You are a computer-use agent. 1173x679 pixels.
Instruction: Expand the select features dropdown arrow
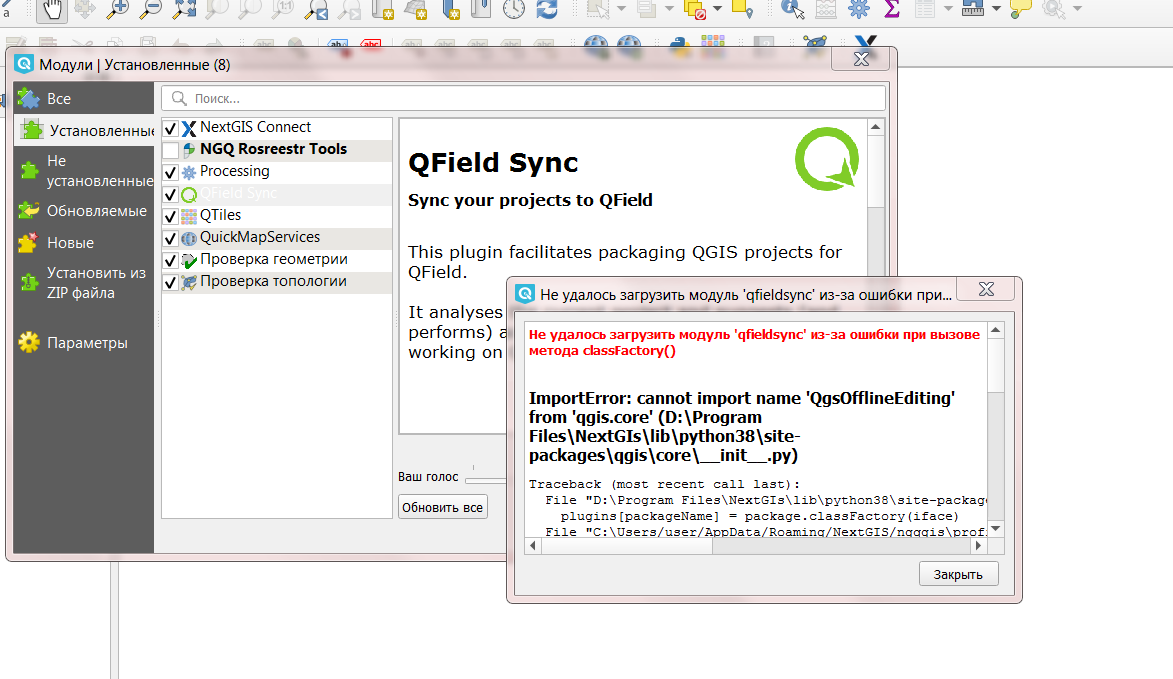point(622,9)
